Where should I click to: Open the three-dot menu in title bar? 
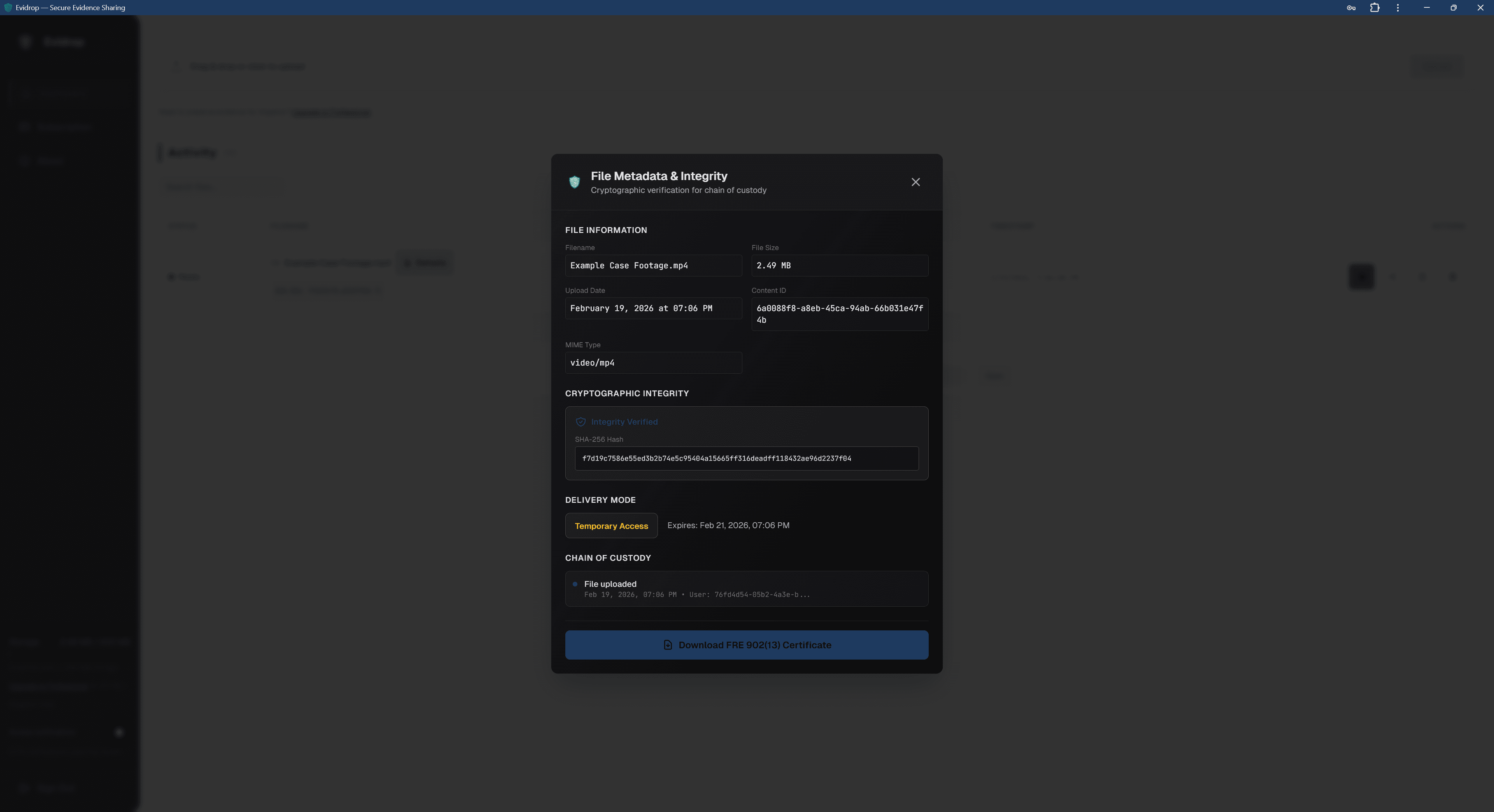pos(1398,7)
